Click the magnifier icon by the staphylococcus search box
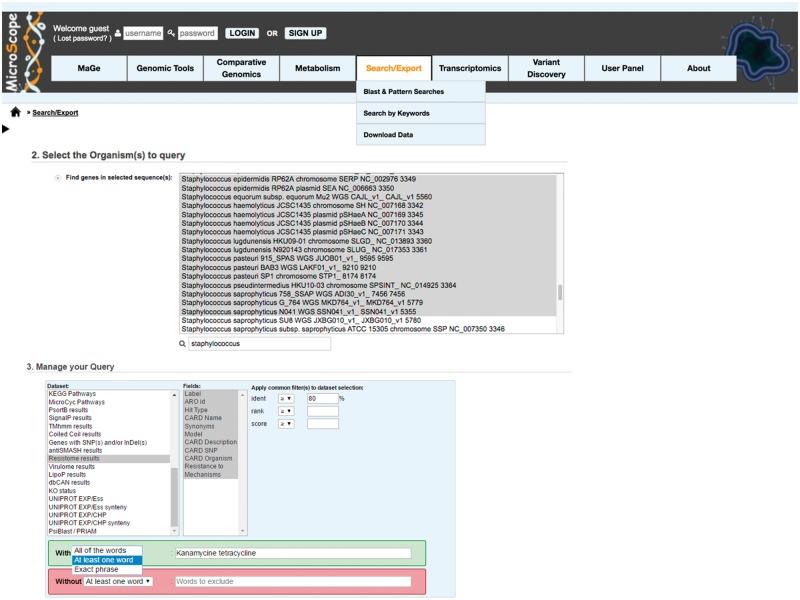 click(x=182, y=344)
